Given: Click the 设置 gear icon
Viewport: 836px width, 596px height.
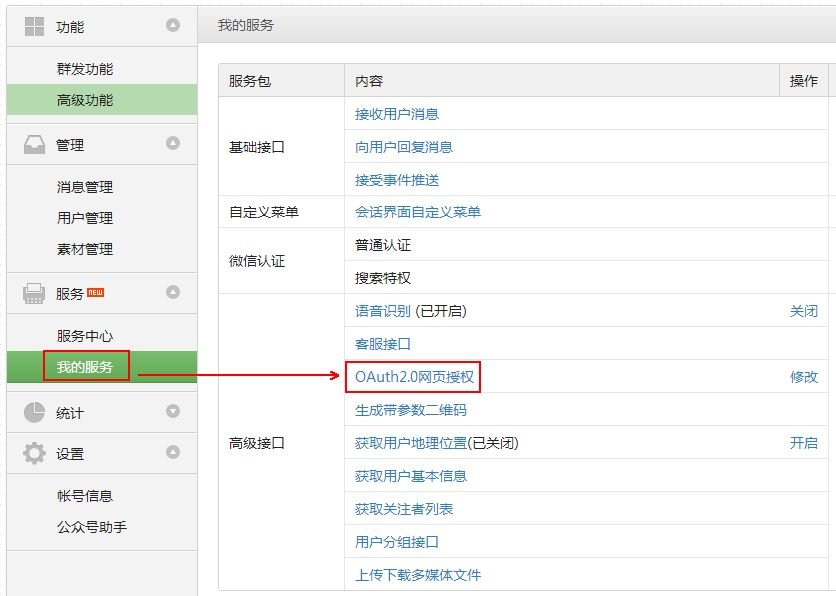Looking at the screenshot, I should [x=33, y=450].
